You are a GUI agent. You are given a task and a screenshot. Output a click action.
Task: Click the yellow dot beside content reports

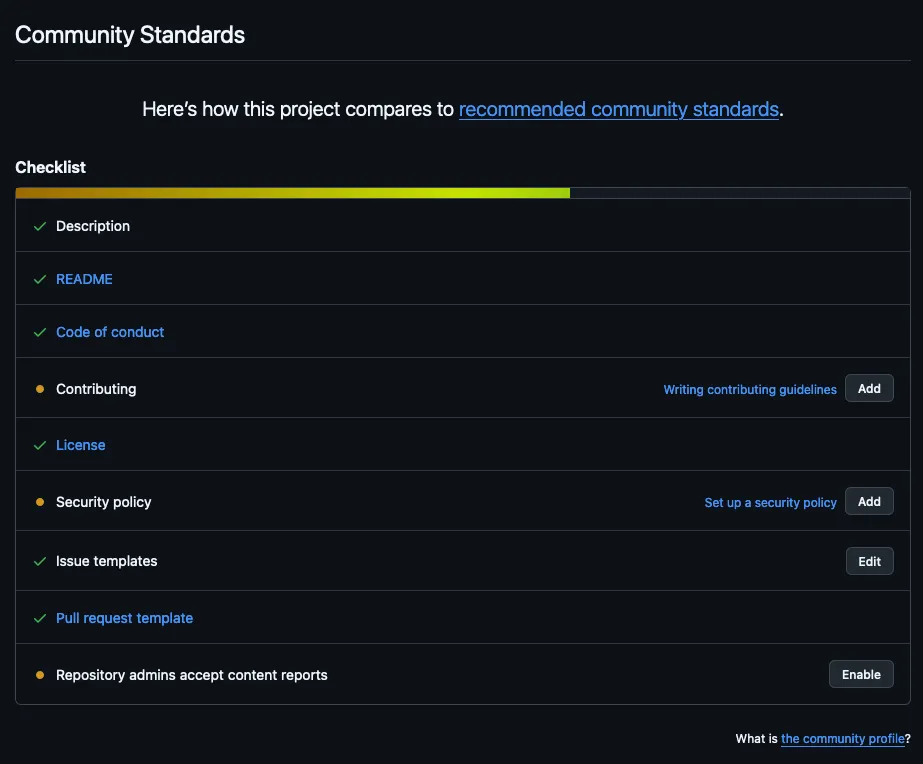pyautogui.click(x=40, y=675)
